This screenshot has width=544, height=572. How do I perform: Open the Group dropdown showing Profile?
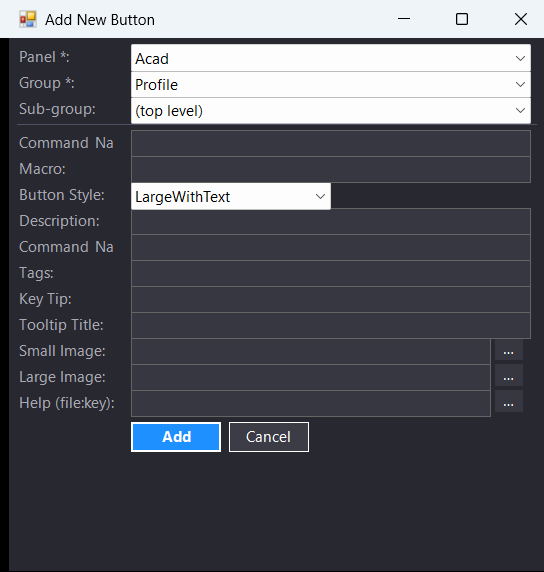331,84
